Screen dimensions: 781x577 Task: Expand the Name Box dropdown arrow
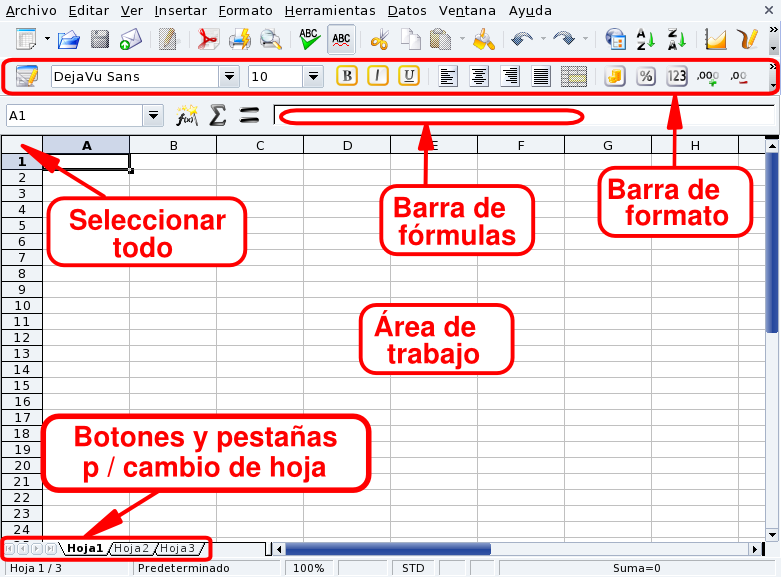coord(153,116)
